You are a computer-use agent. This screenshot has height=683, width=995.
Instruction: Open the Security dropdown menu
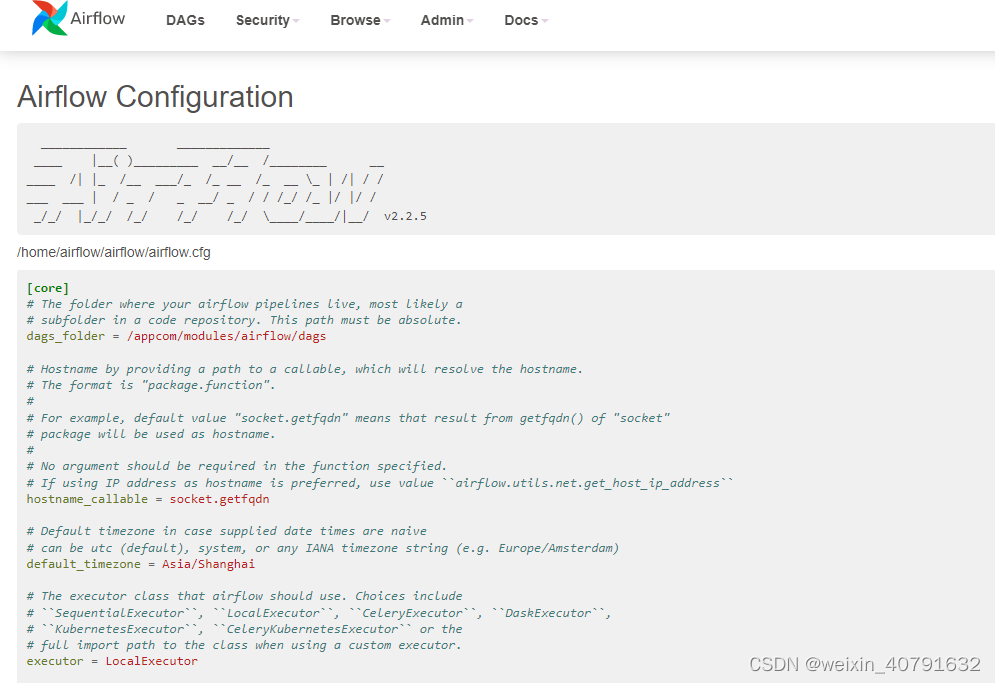tap(267, 20)
